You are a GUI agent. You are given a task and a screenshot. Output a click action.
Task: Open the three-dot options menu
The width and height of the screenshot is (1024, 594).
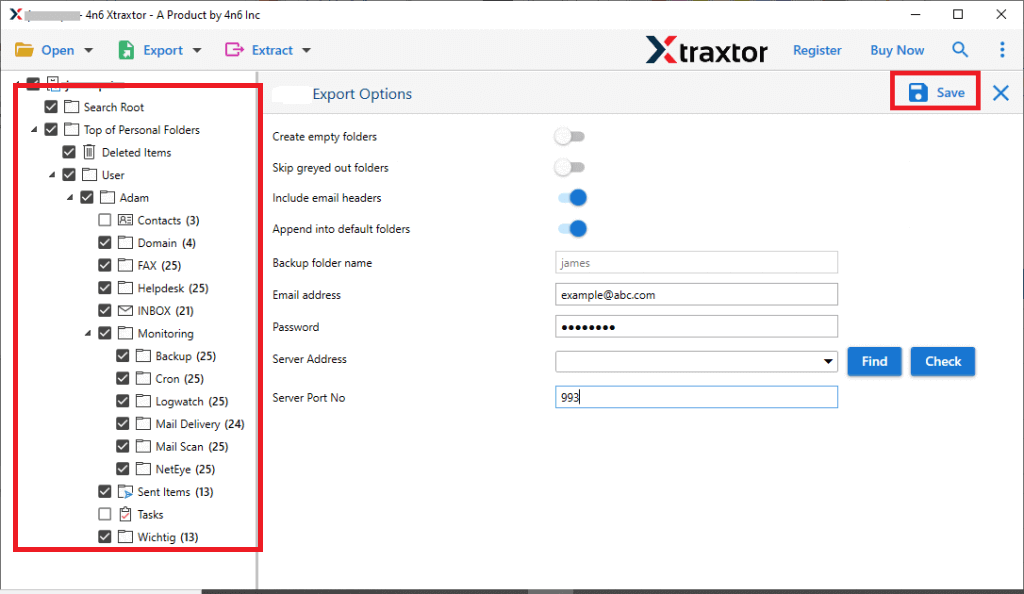pyautogui.click(x=1001, y=49)
